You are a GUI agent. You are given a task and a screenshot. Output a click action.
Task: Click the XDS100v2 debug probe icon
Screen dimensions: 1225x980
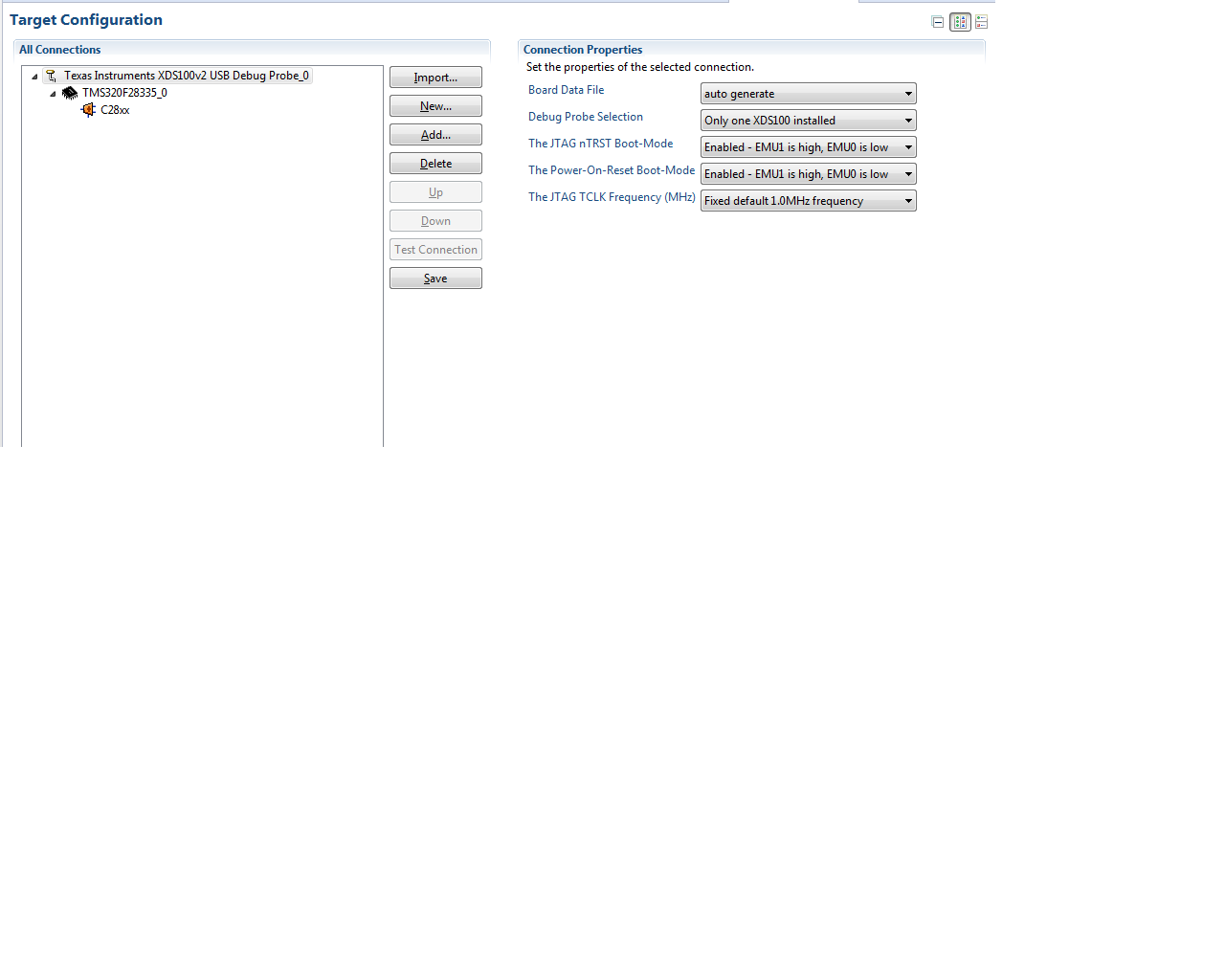point(52,76)
